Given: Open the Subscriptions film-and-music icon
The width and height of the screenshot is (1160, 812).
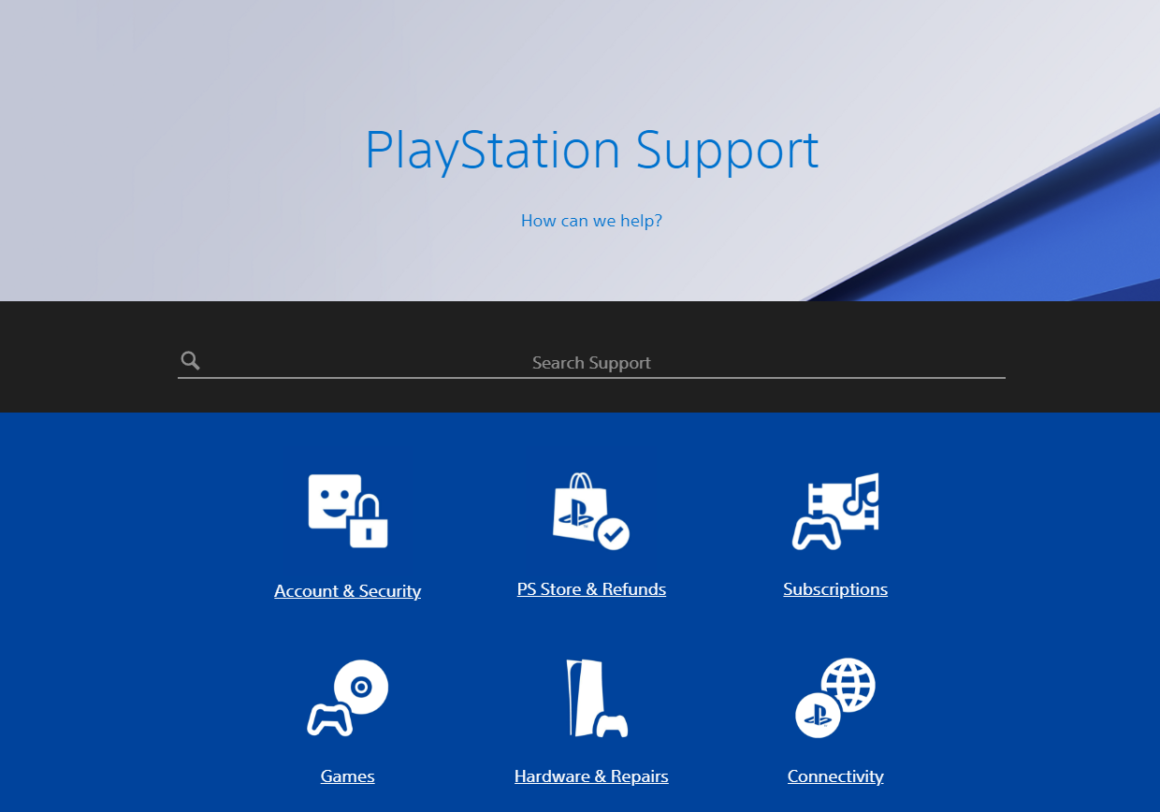Looking at the screenshot, I should pyautogui.click(x=835, y=511).
